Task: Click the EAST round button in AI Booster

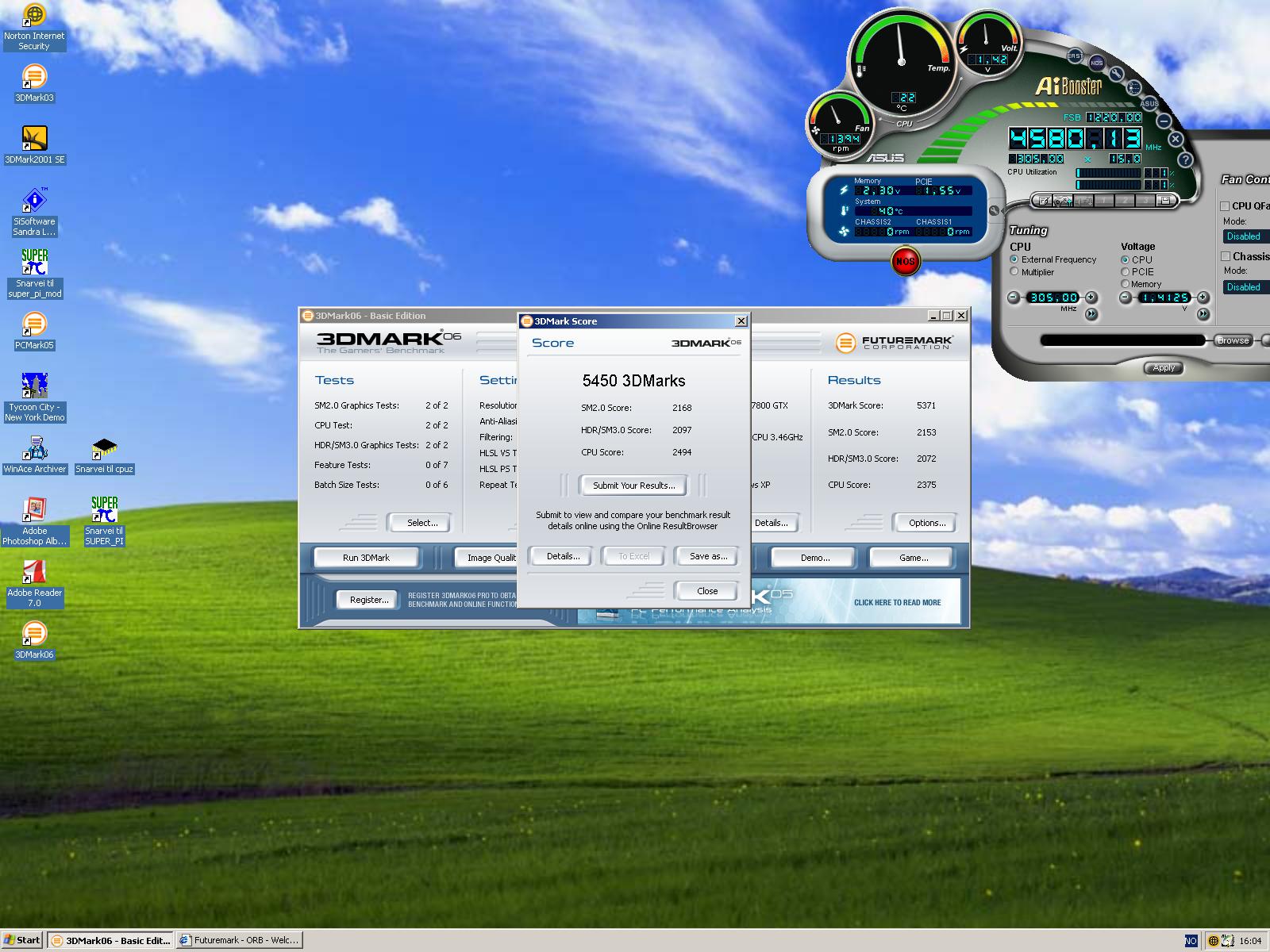Action: coord(1075,56)
